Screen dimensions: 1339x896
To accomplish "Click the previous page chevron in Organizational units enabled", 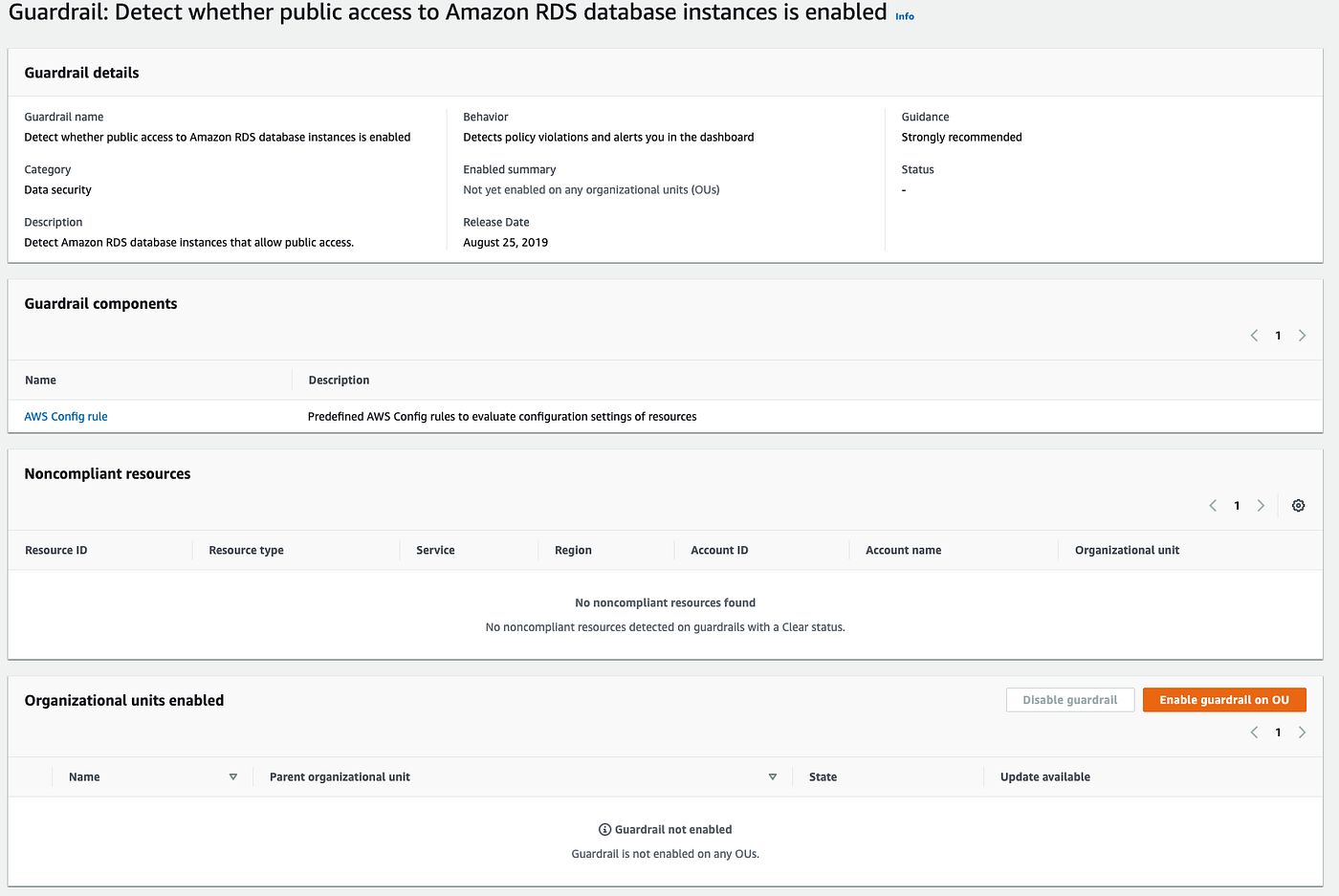I will coord(1254,732).
